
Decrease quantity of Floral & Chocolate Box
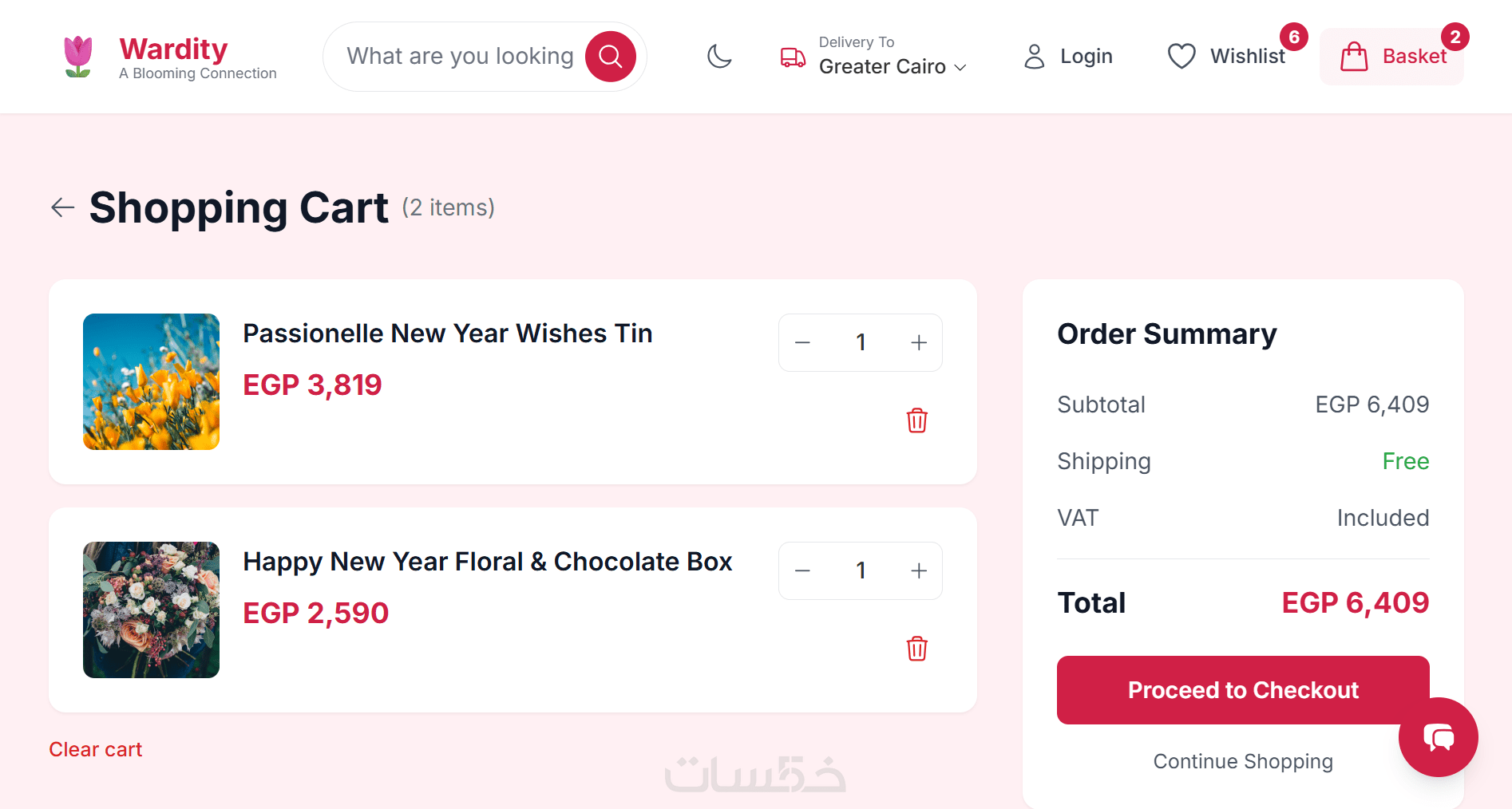point(803,571)
